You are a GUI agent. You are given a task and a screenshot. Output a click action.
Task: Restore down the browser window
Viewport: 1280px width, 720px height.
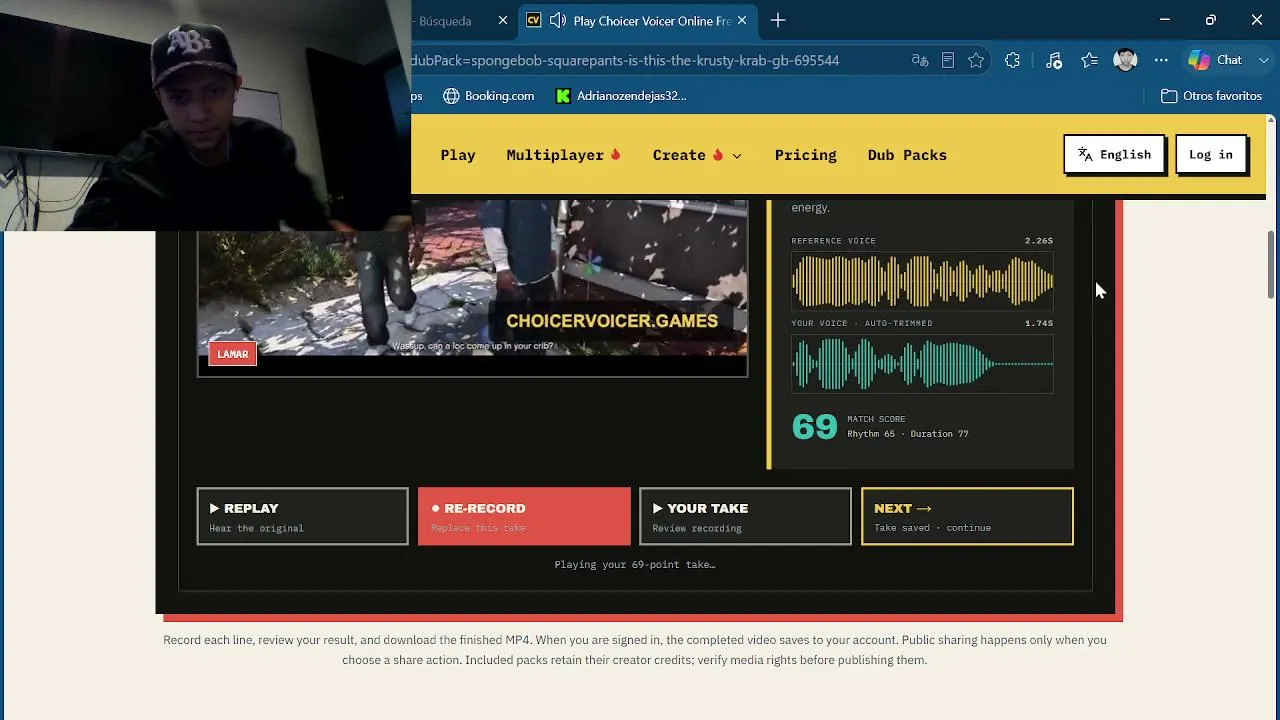(1211, 20)
